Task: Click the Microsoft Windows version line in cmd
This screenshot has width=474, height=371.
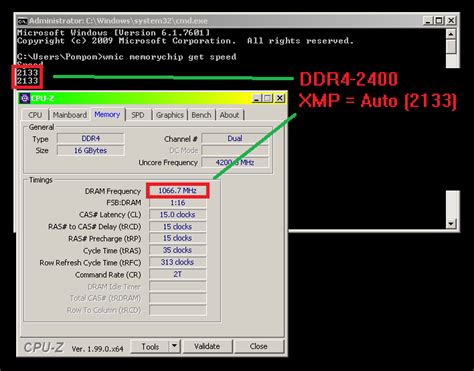Action: point(113,33)
